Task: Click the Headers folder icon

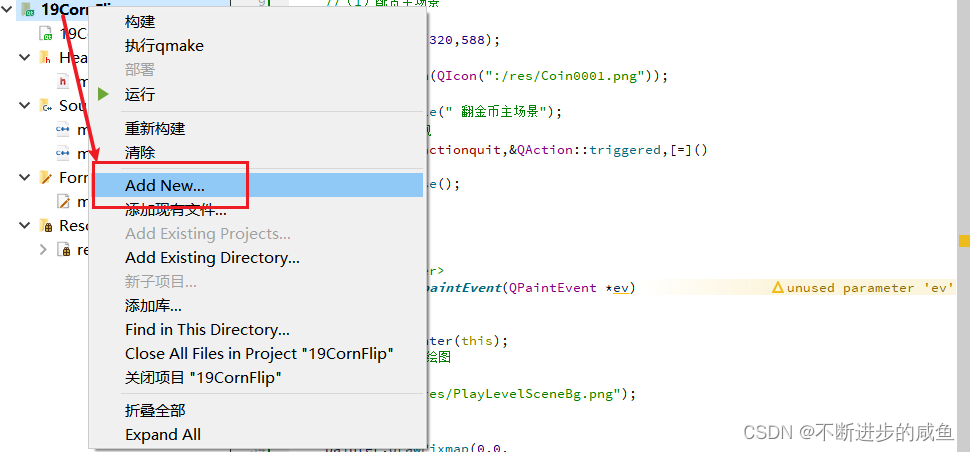Action: [x=45, y=58]
